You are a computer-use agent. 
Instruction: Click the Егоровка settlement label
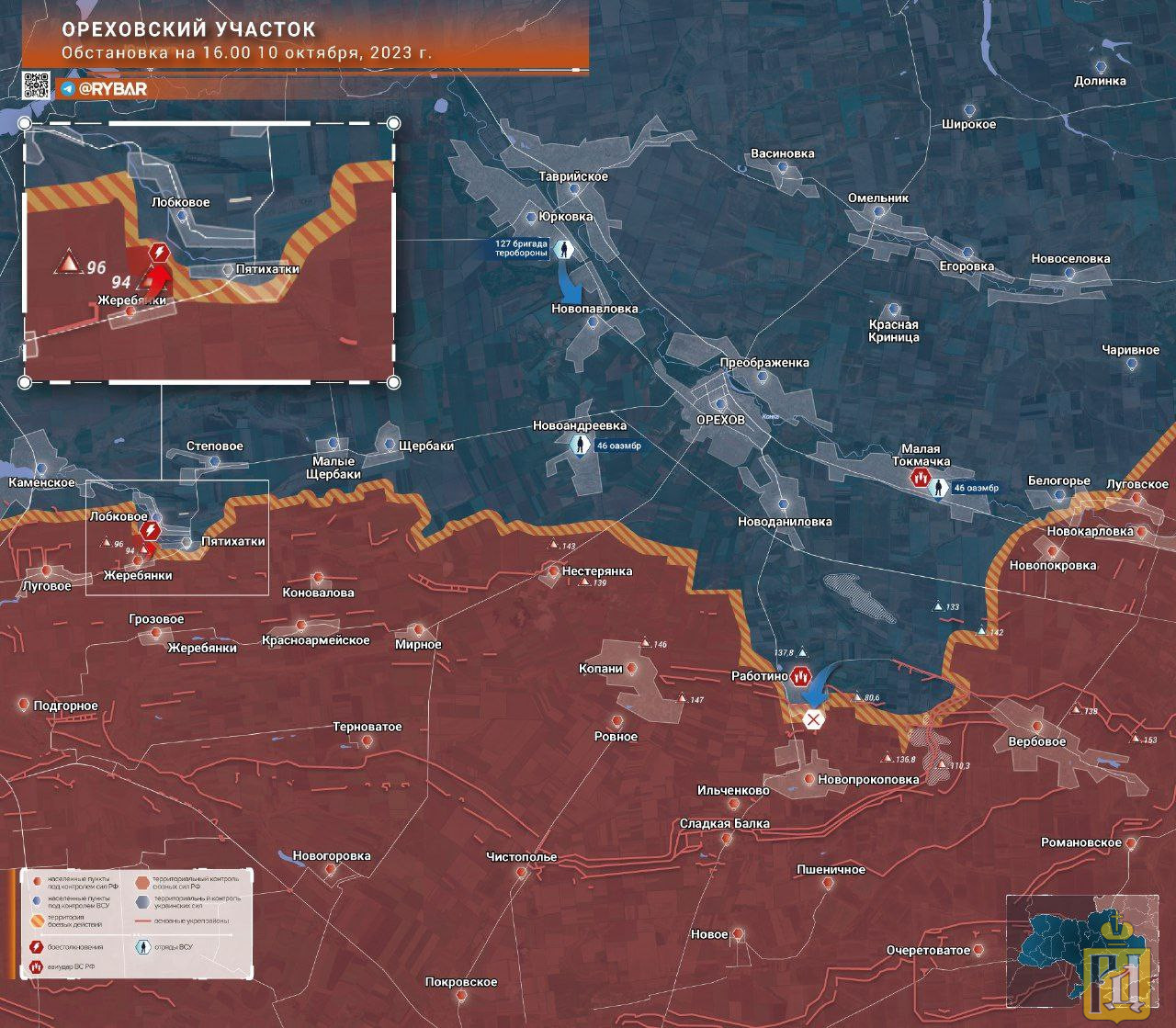pos(967,266)
